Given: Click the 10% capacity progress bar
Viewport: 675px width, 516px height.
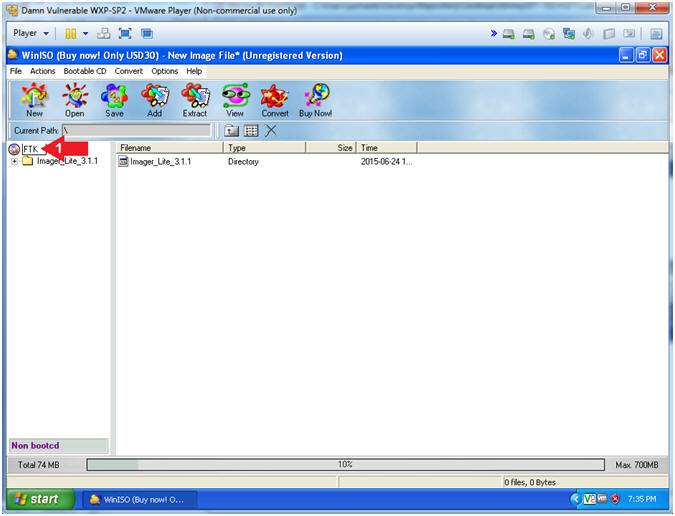Looking at the screenshot, I should click(346, 465).
